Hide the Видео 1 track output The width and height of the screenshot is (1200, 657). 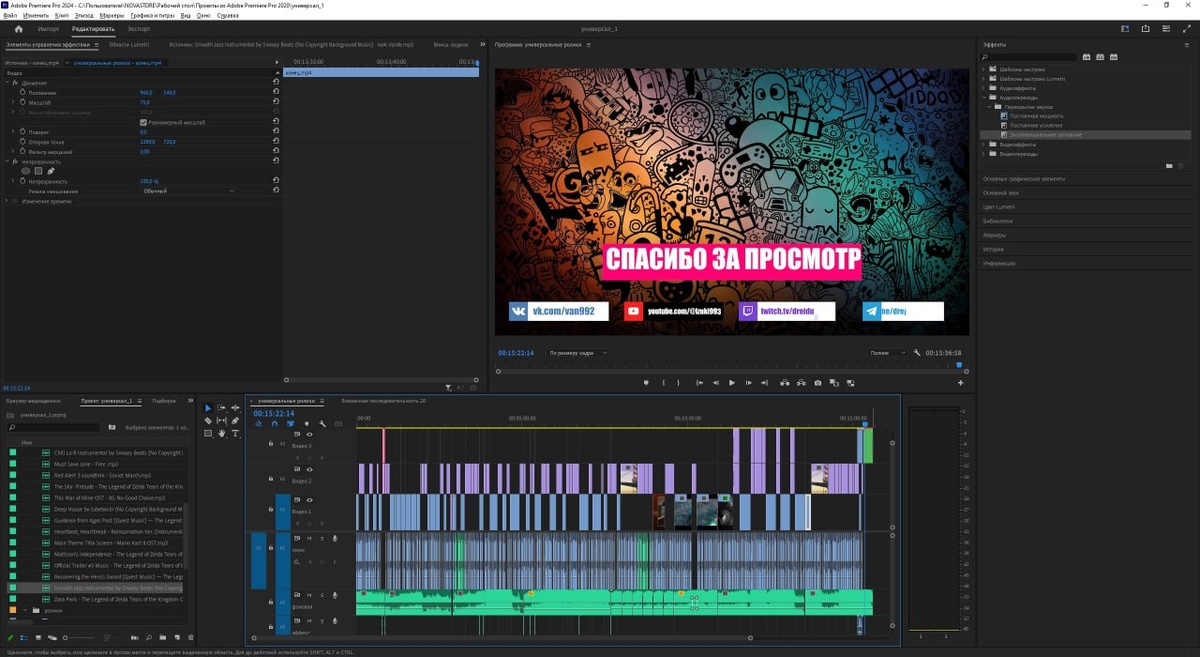pos(310,500)
